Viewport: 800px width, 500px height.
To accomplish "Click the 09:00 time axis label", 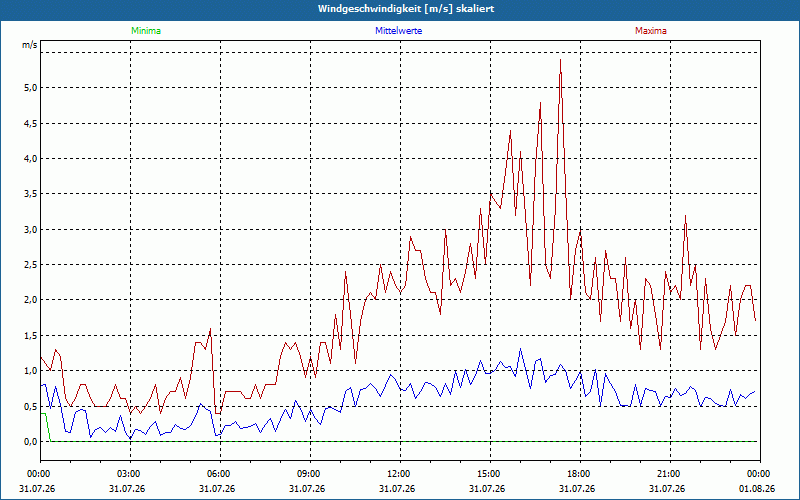I will tap(310, 474).
